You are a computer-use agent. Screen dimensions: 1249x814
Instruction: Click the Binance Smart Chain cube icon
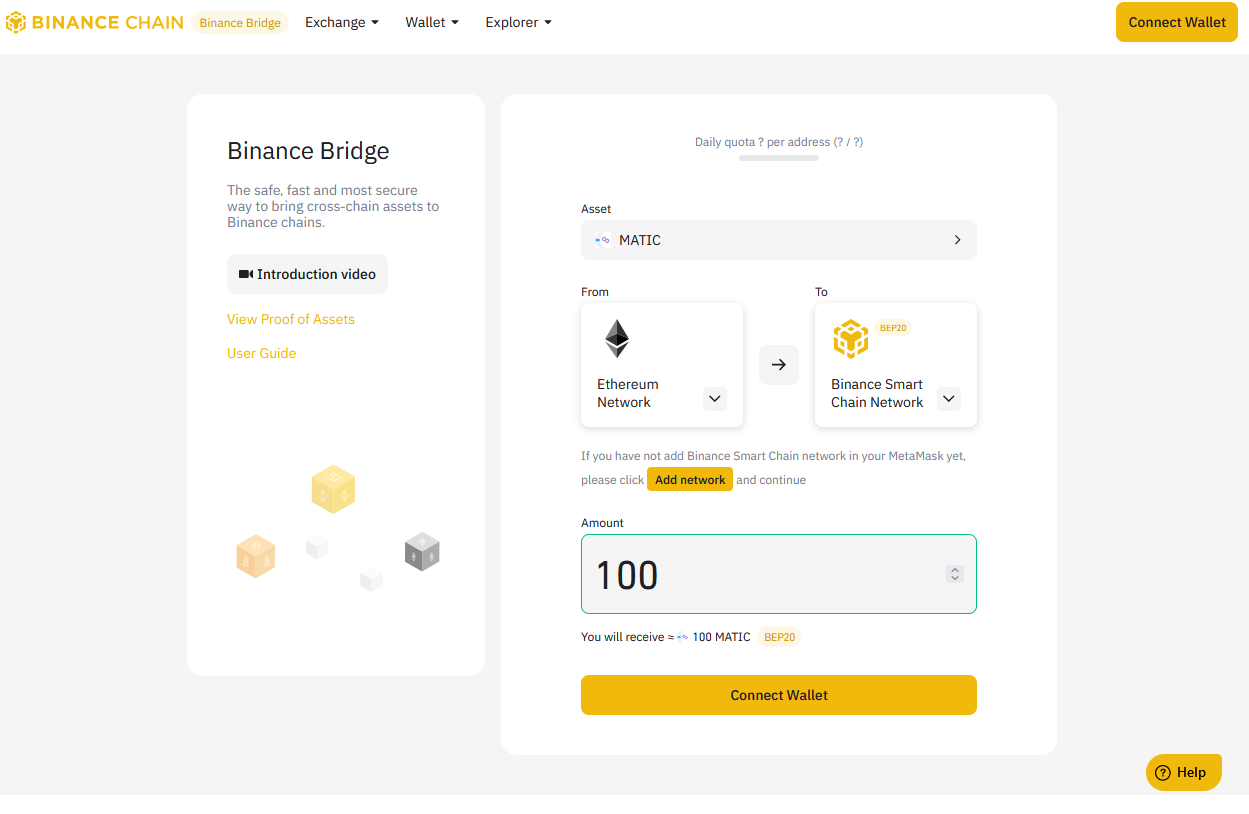click(850, 339)
